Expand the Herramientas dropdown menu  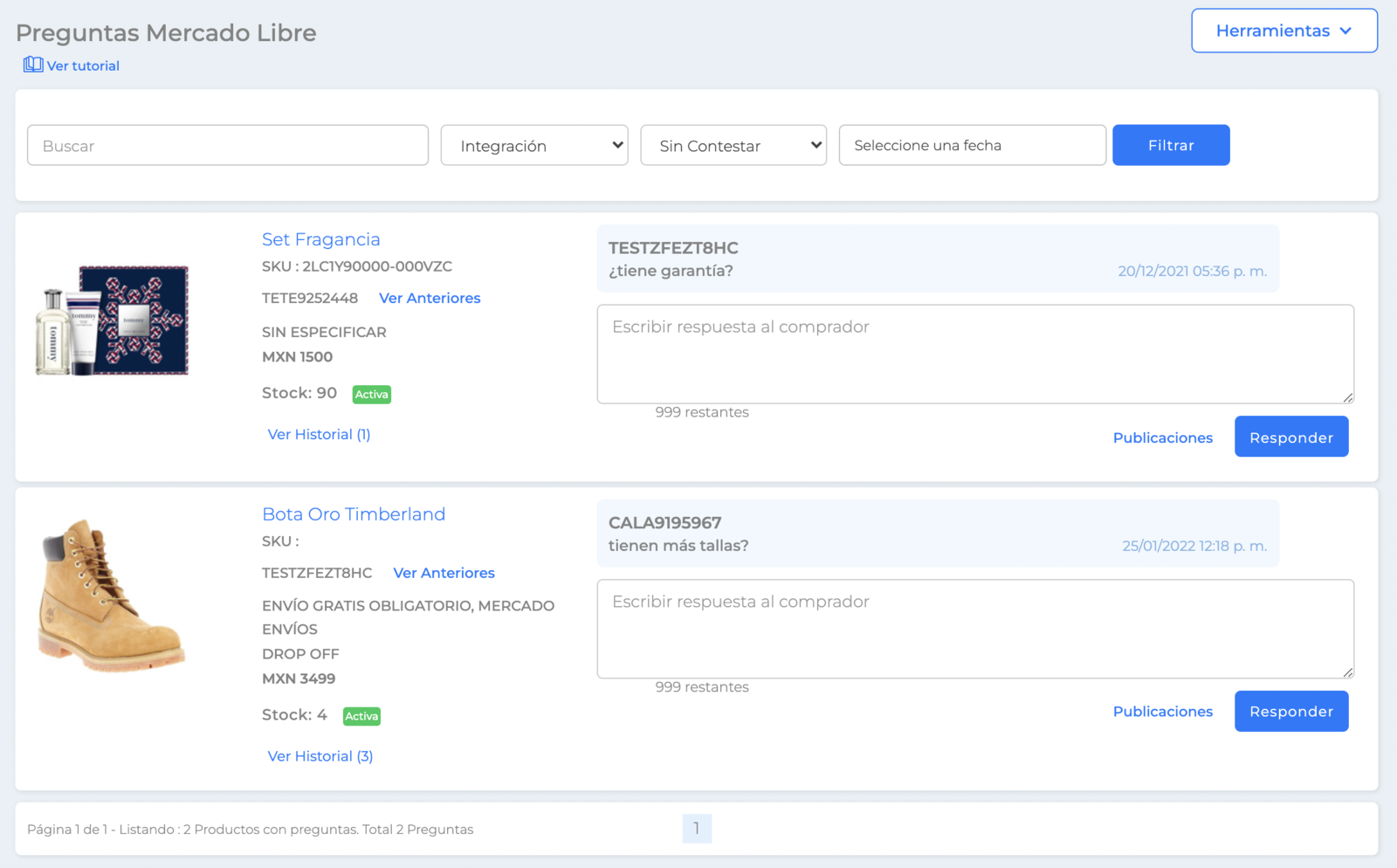[1284, 31]
